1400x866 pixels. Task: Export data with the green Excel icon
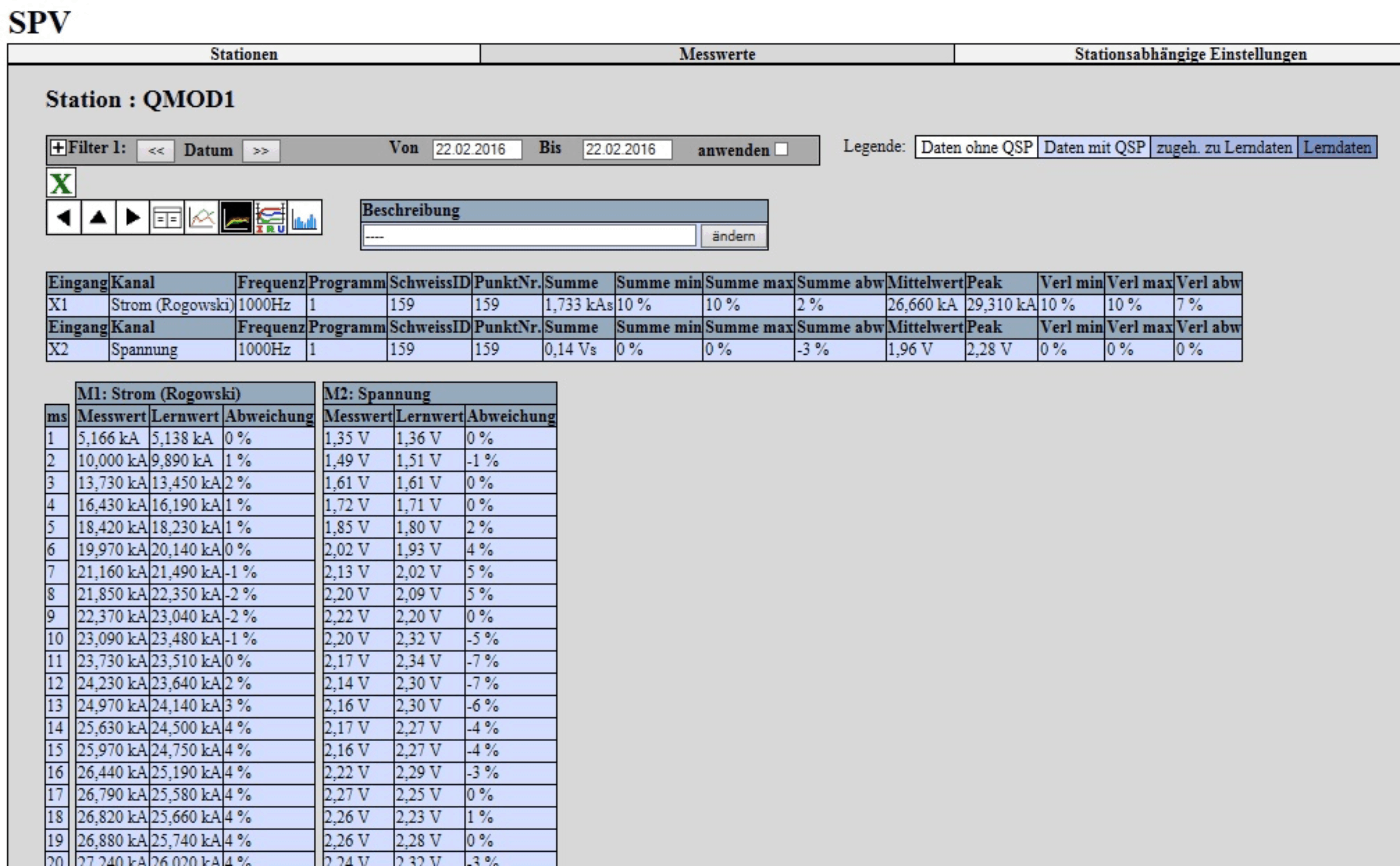[x=61, y=183]
